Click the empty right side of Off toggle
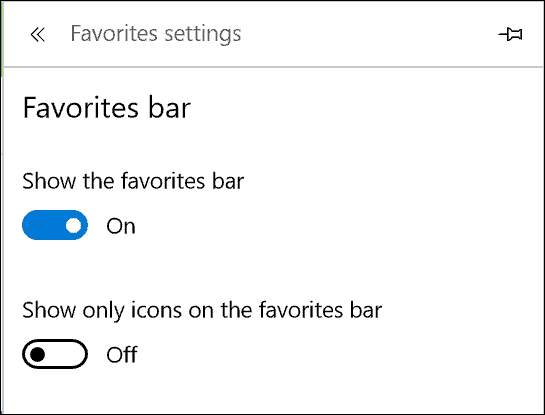This screenshot has width=545, height=415. (x=66, y=354)
